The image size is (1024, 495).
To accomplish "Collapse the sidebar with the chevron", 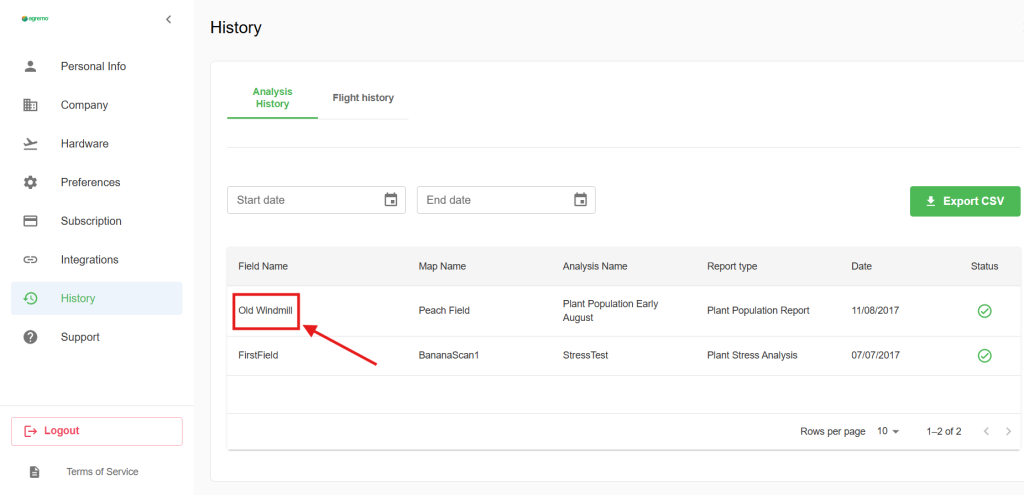I will tap(168, 19).
